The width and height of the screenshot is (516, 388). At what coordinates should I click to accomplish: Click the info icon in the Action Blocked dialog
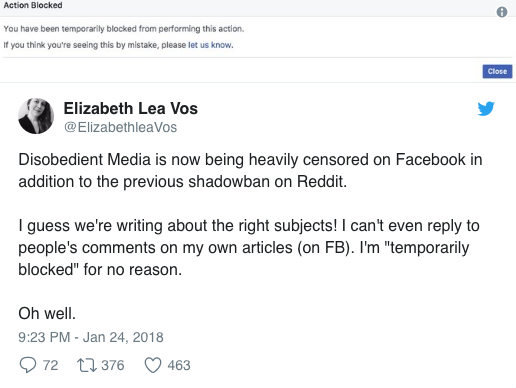[502, 12]
